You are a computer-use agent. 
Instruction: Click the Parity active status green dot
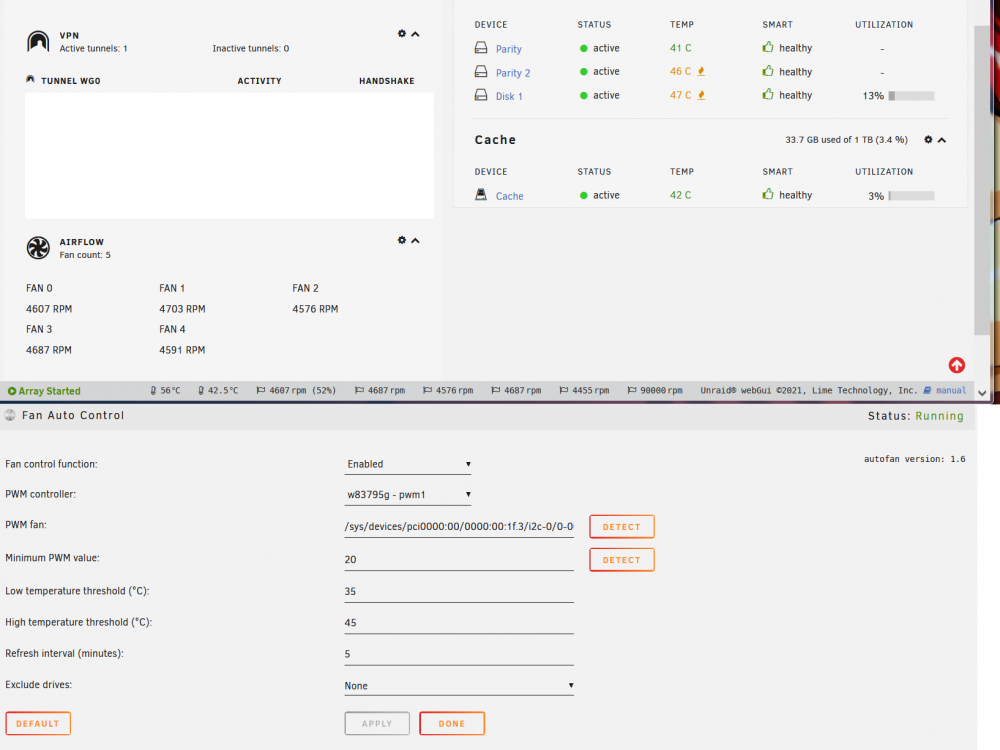click(584, 48)
